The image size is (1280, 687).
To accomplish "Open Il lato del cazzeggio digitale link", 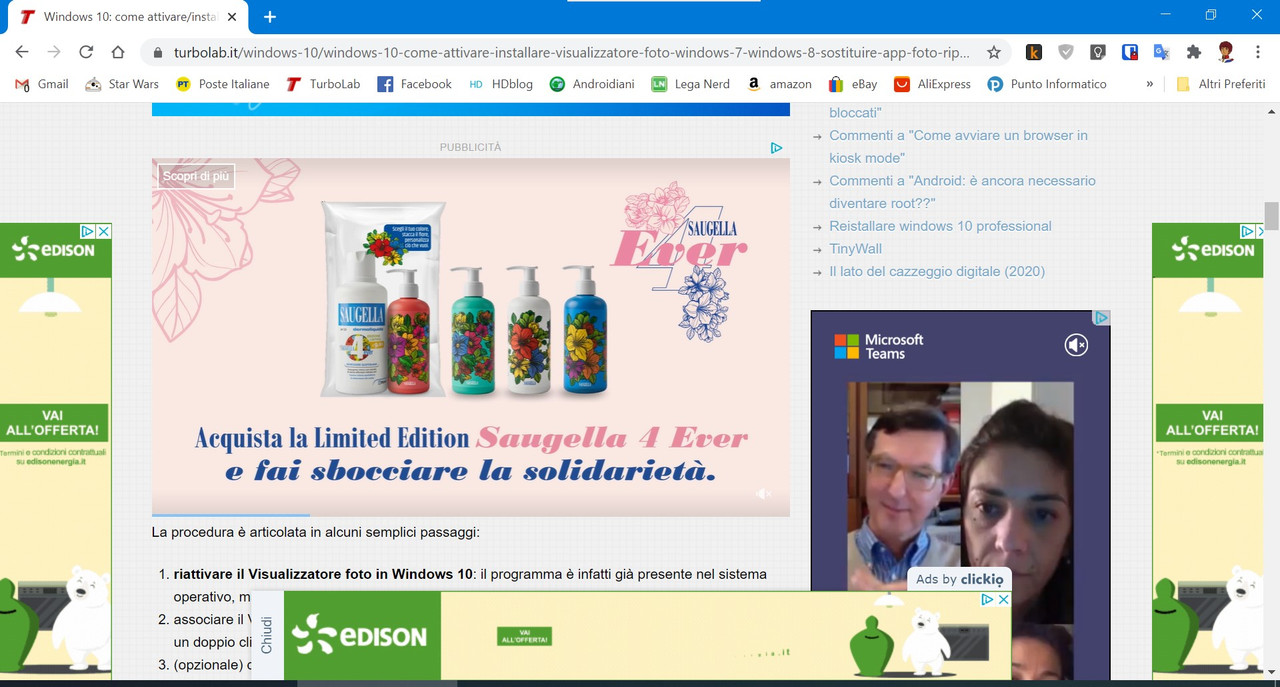I will (x=936, y=271).
